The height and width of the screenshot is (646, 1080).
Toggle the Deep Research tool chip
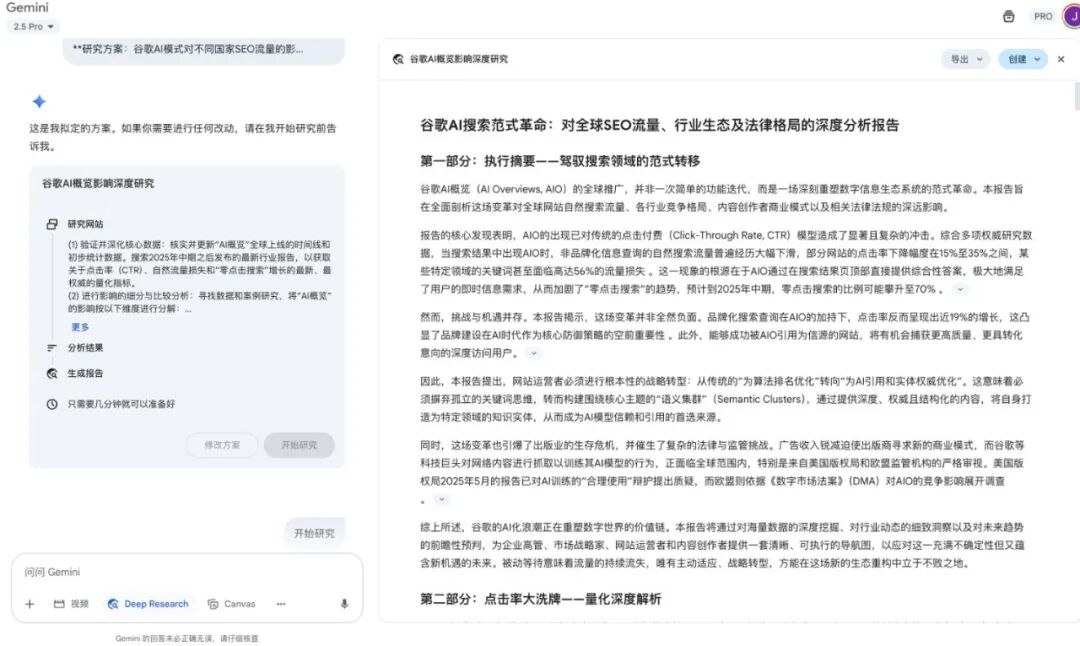148,604
